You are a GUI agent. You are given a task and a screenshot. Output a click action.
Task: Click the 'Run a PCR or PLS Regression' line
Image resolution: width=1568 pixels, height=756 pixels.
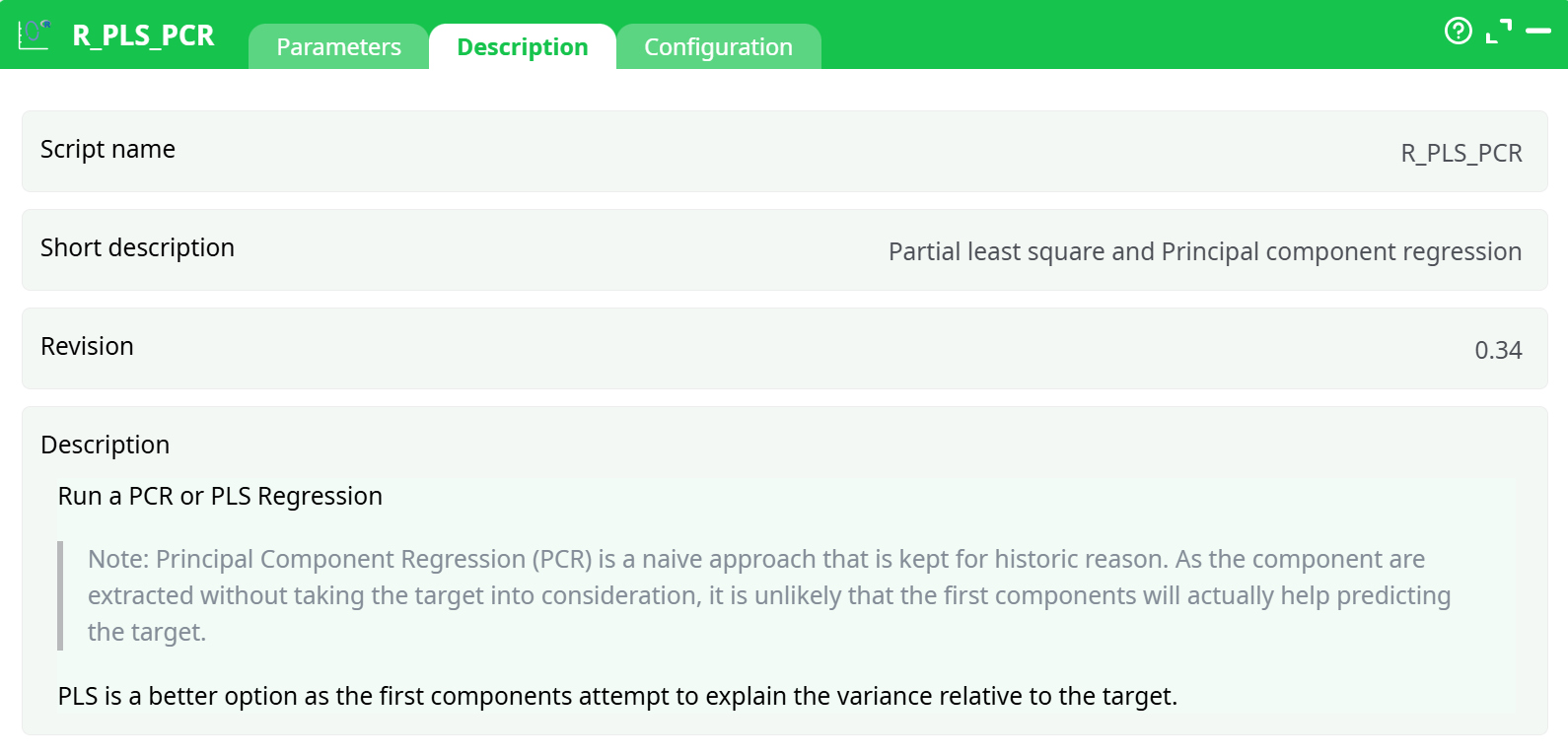coord(220,496)
